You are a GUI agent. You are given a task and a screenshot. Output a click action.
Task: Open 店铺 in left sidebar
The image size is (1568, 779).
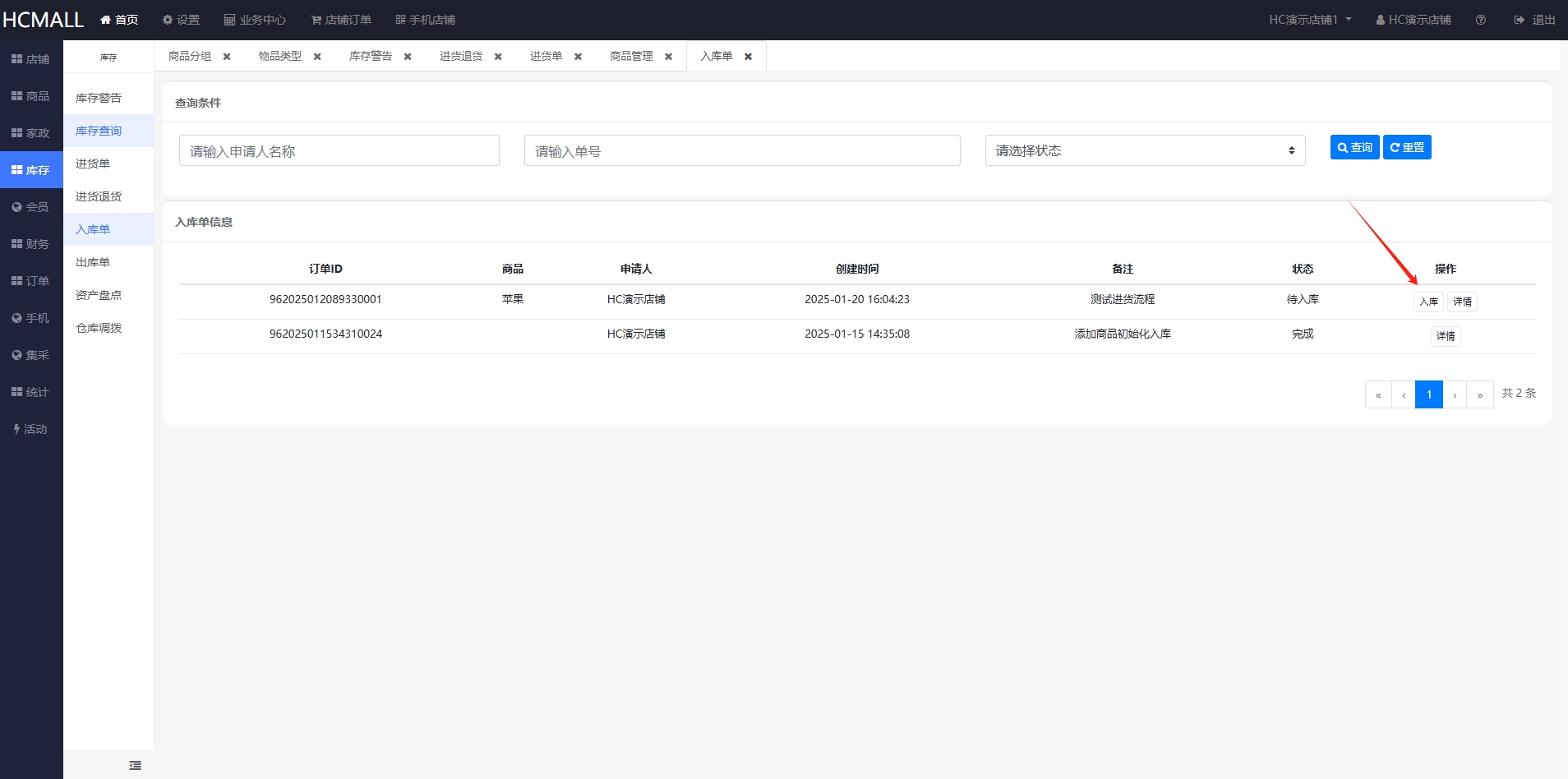click(x=31, y=59)
